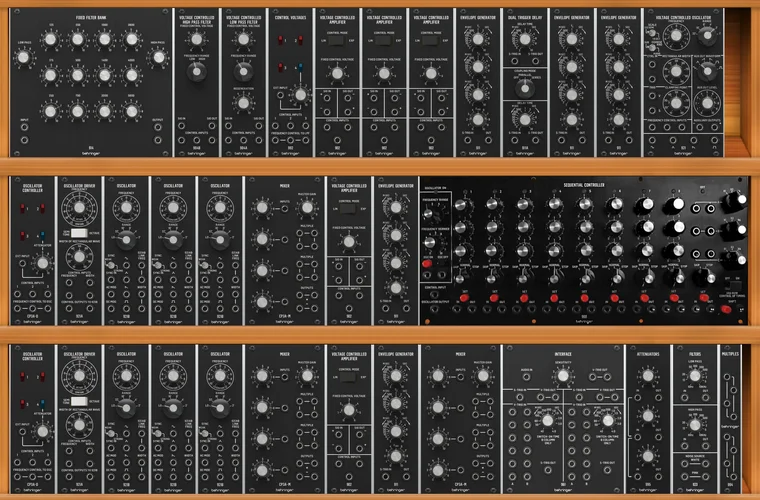Click the stage 4 Set button

554,298
